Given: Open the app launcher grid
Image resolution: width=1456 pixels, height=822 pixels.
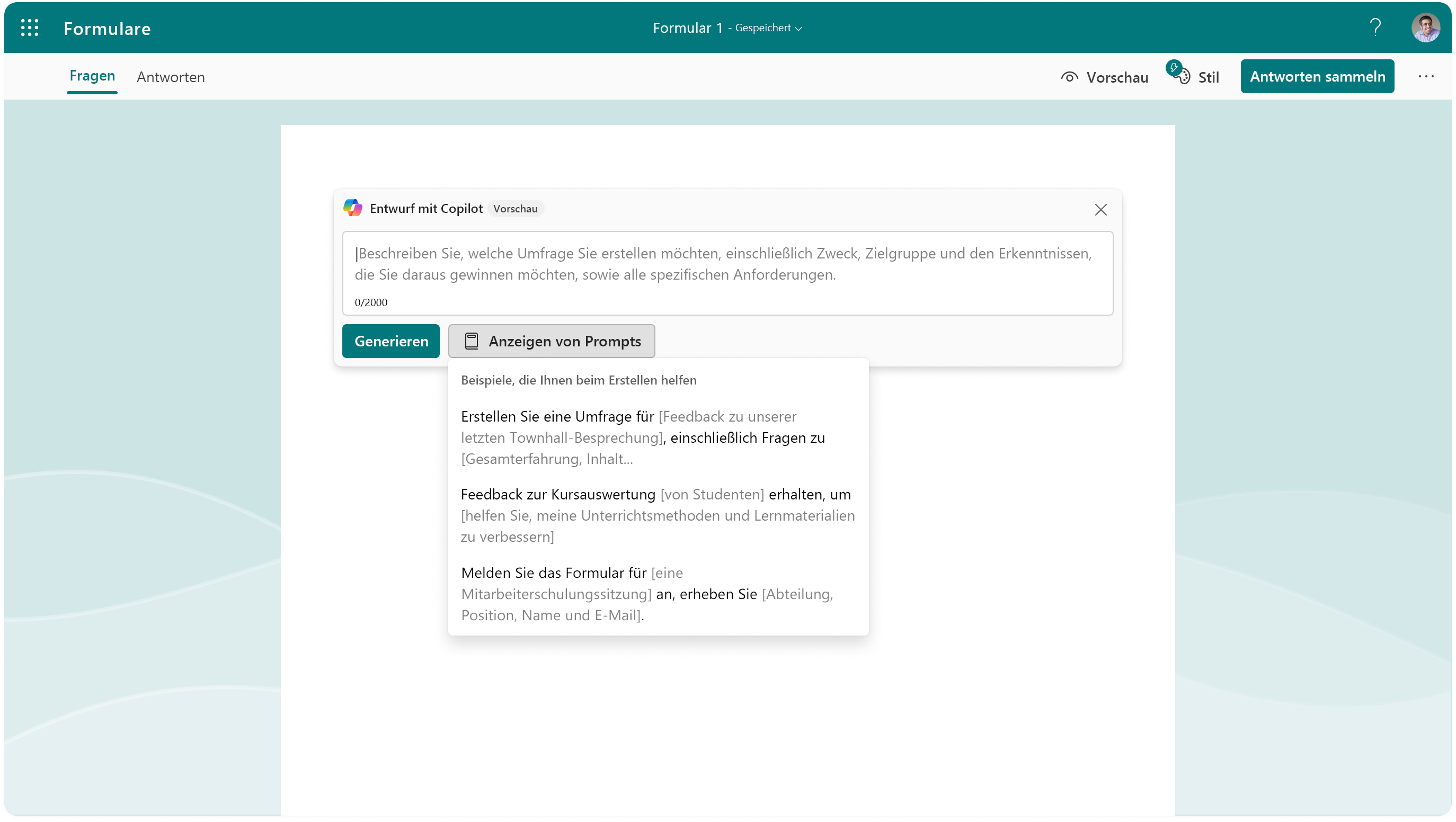Looking at the screenshot, I should point(29,28).
